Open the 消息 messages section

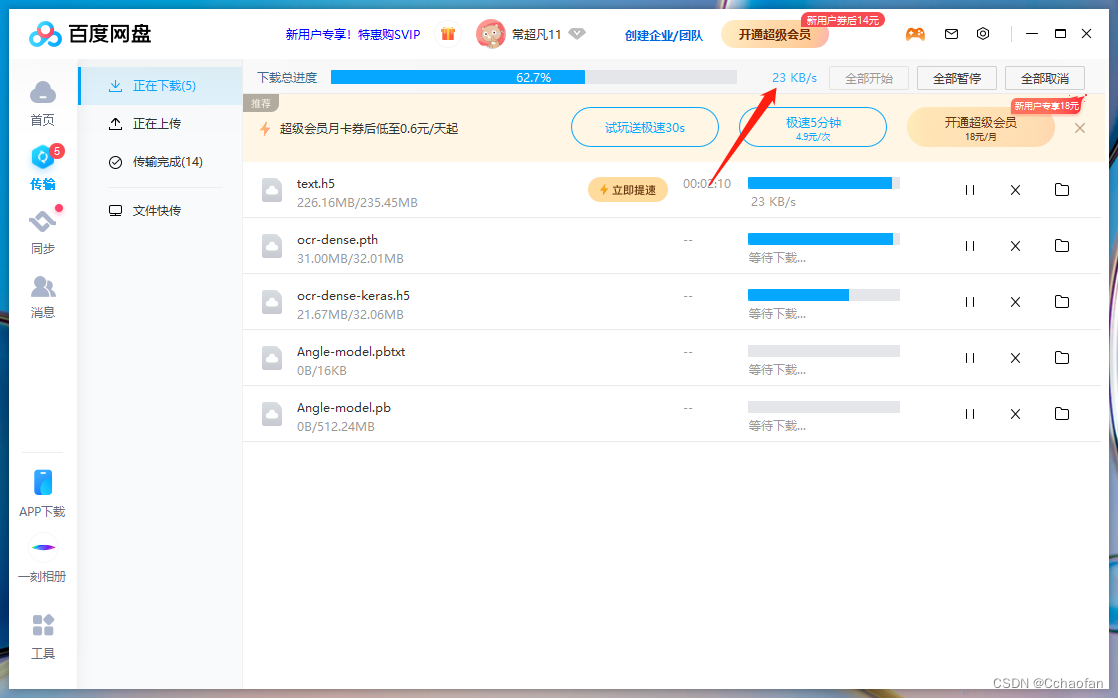coord(43,297)
